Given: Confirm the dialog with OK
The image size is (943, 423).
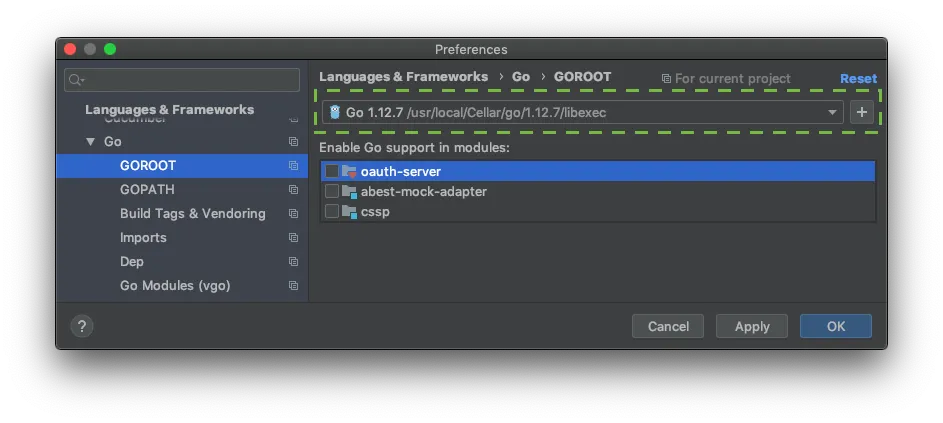Looking at the screenshot, I should 835,326.
